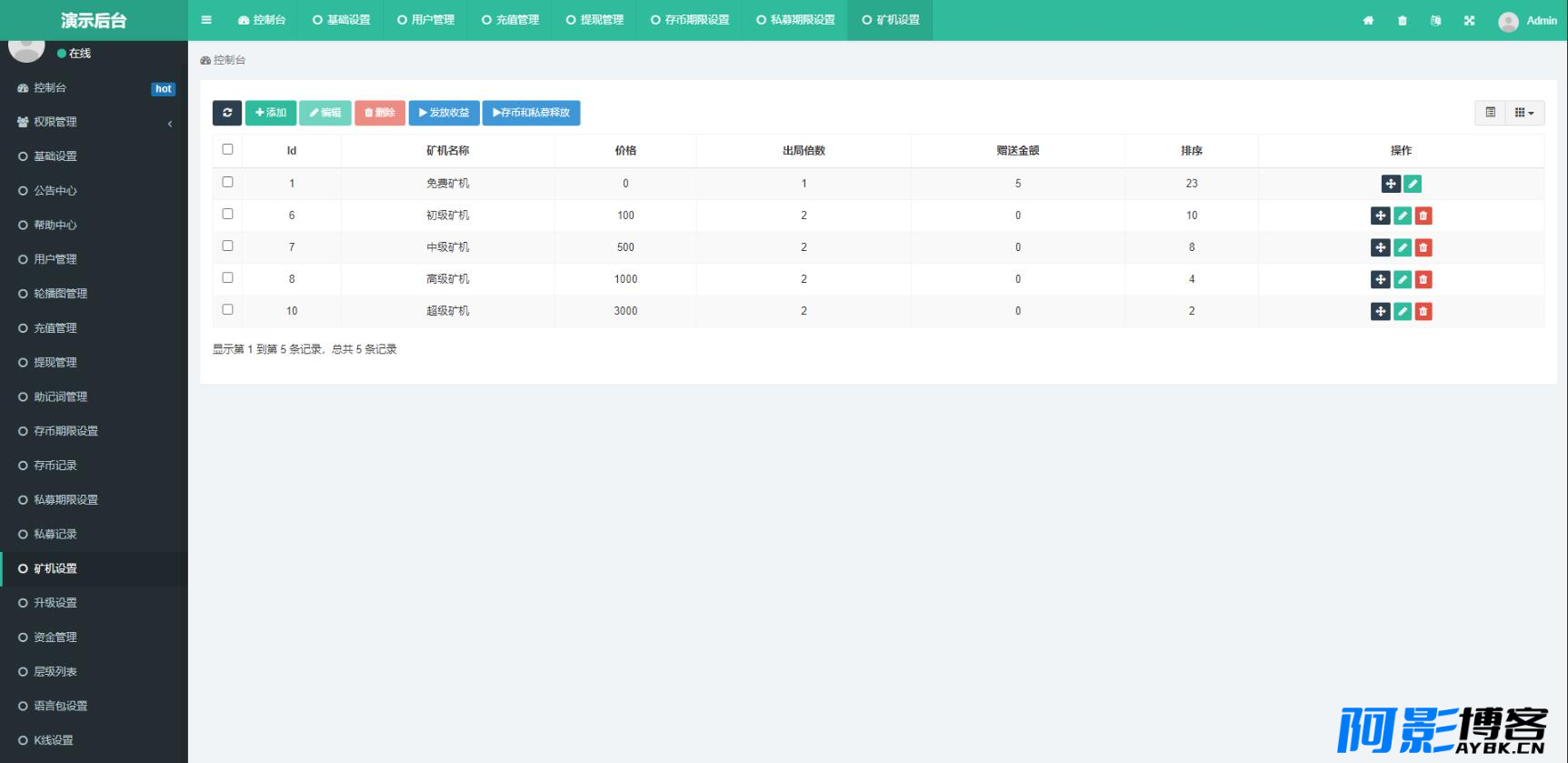
Task: Click the trash clear-cache icon in top bar
Action: [1403, 20]
